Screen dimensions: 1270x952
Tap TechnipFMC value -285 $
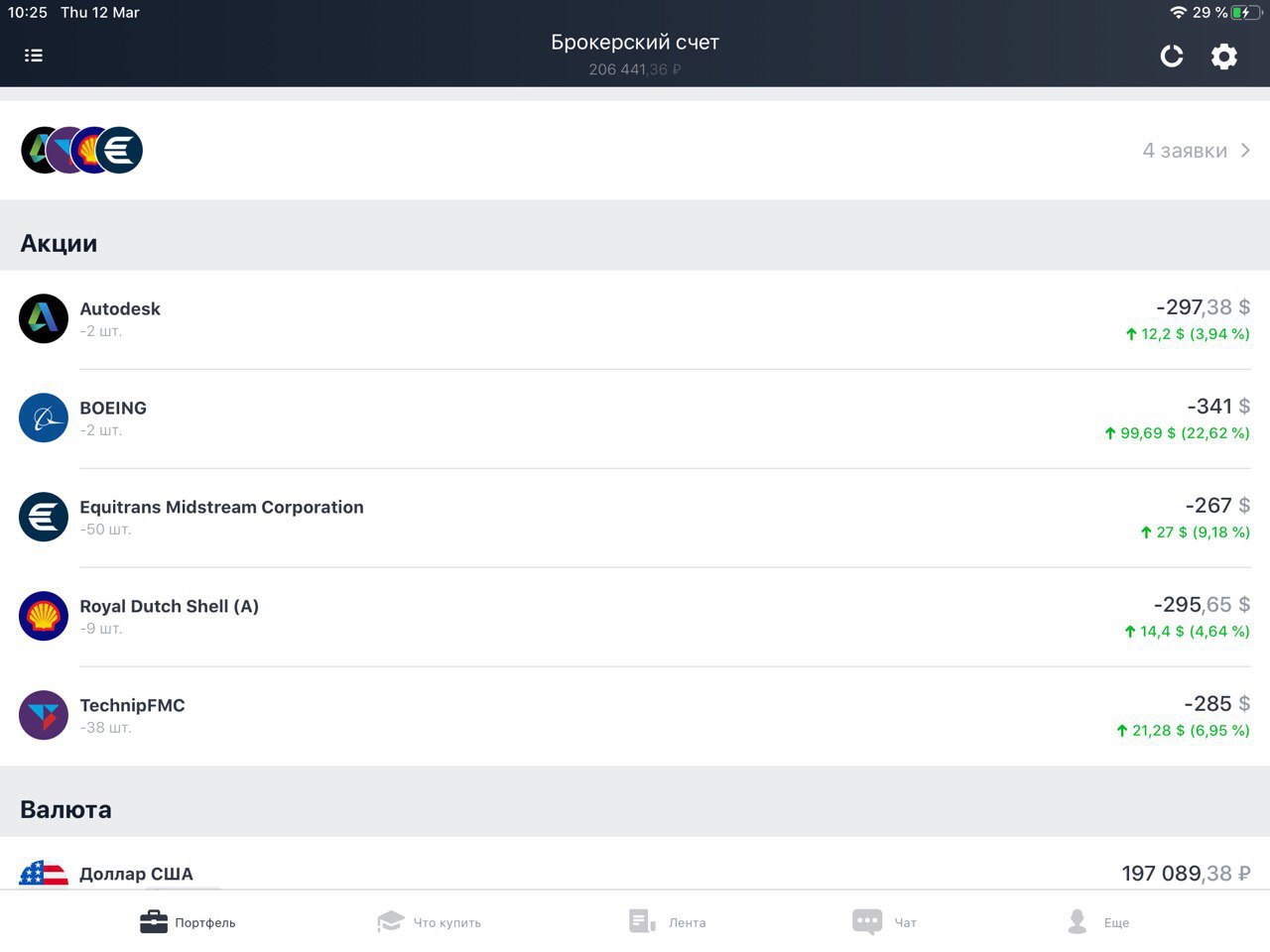point(1216,704)
